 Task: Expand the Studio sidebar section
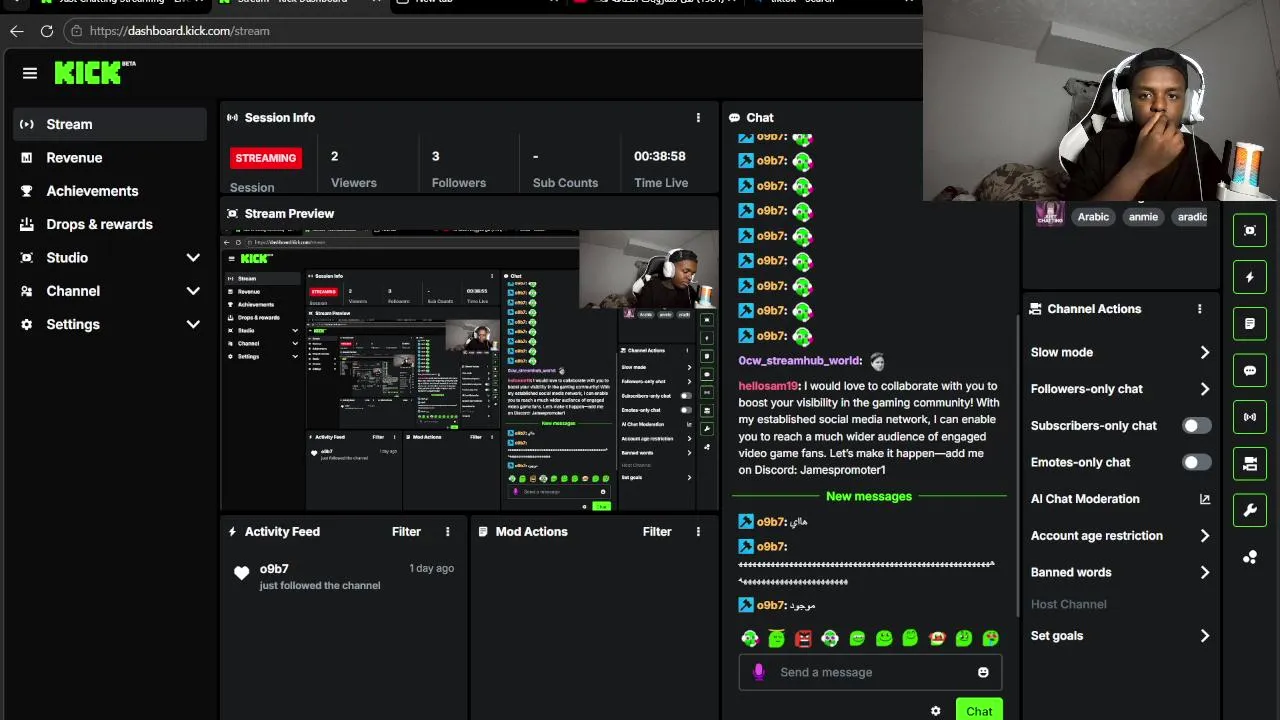[193, 258]
